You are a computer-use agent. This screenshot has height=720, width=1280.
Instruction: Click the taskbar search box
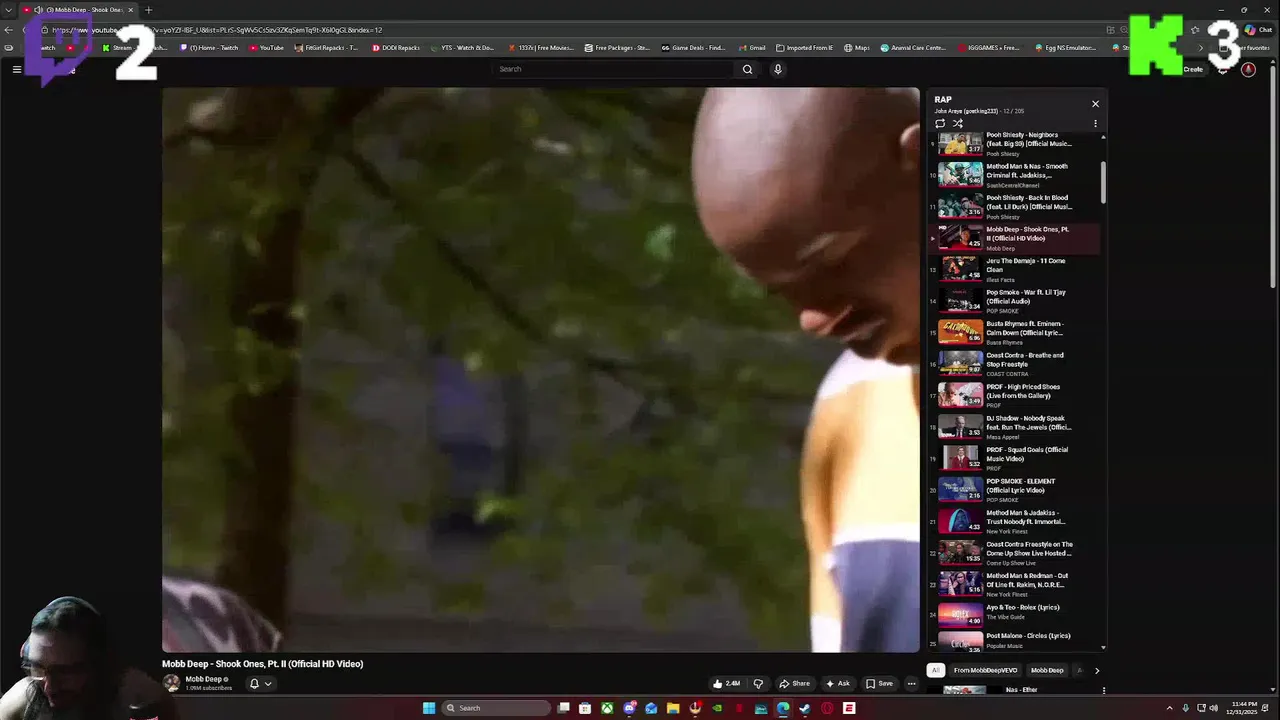(496, 708)
